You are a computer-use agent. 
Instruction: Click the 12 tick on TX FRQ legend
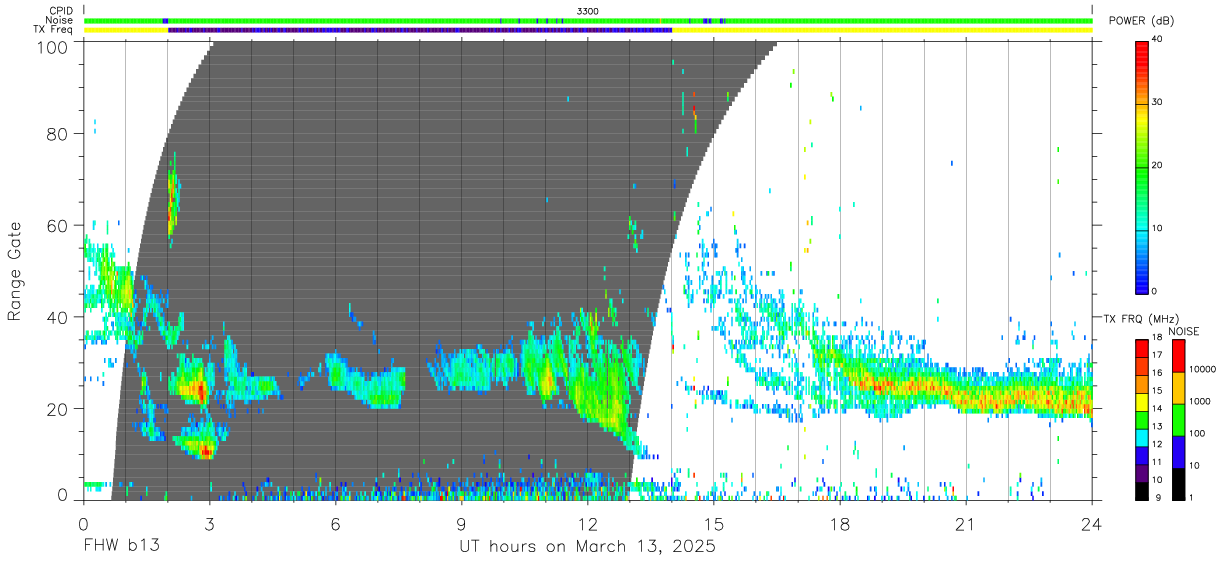pos(1156,444)
